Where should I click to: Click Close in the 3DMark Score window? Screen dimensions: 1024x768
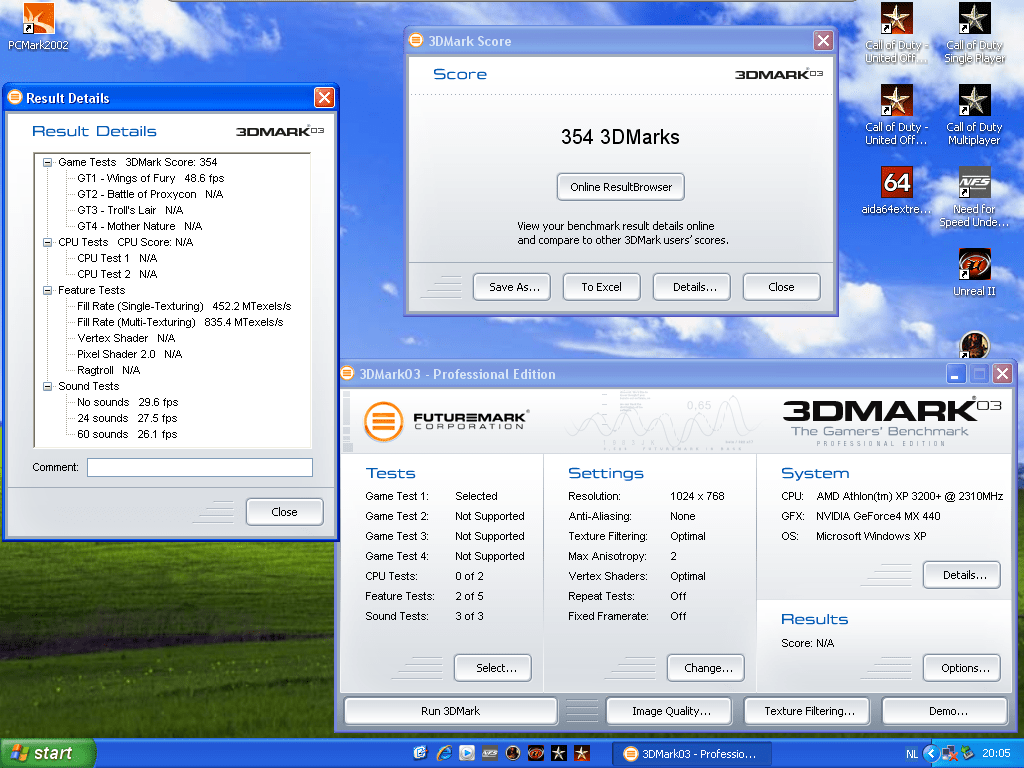tap(781, 287)
